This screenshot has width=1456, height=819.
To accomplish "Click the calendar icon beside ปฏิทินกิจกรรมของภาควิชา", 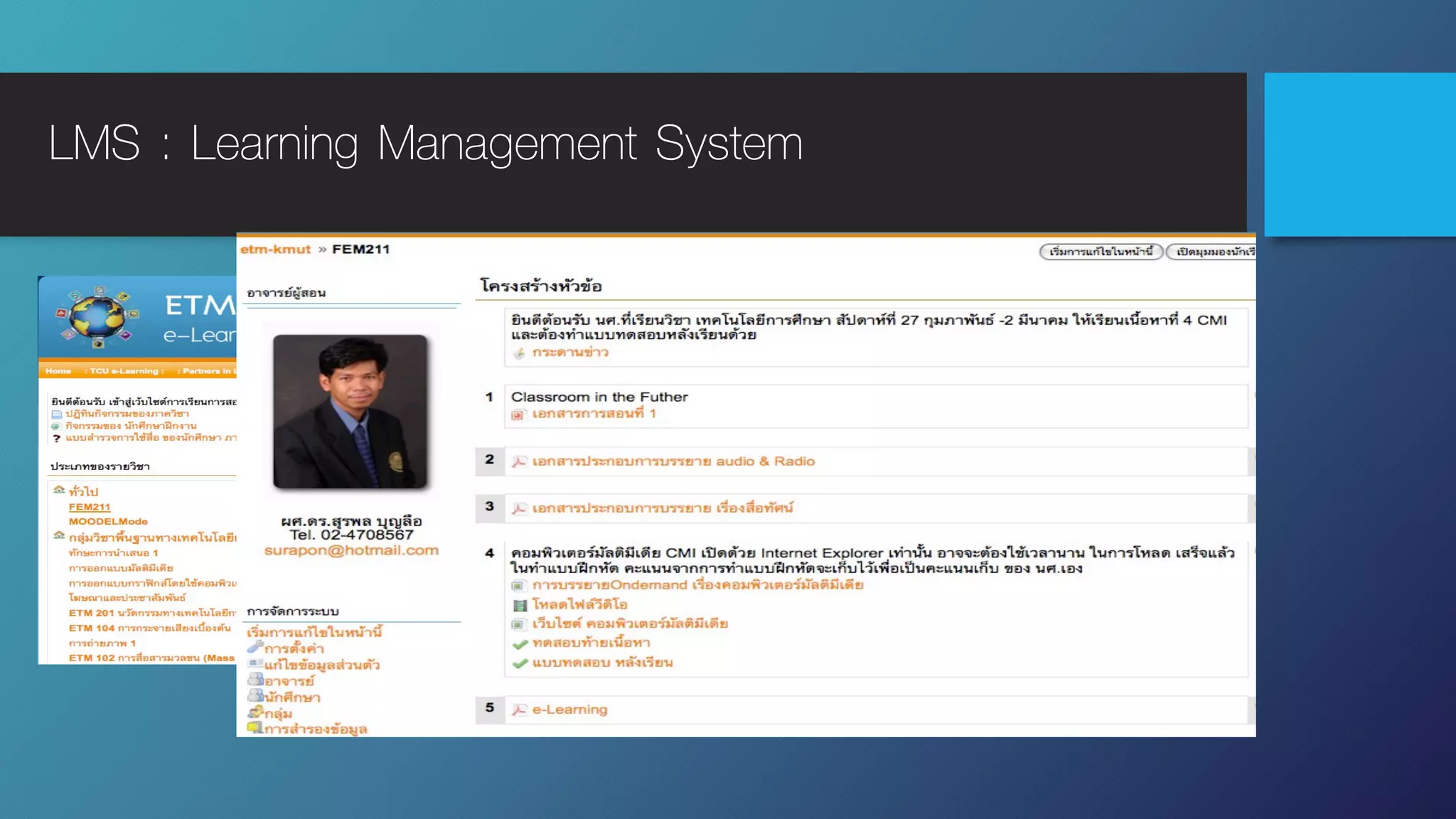I will (x=57, y=414).
